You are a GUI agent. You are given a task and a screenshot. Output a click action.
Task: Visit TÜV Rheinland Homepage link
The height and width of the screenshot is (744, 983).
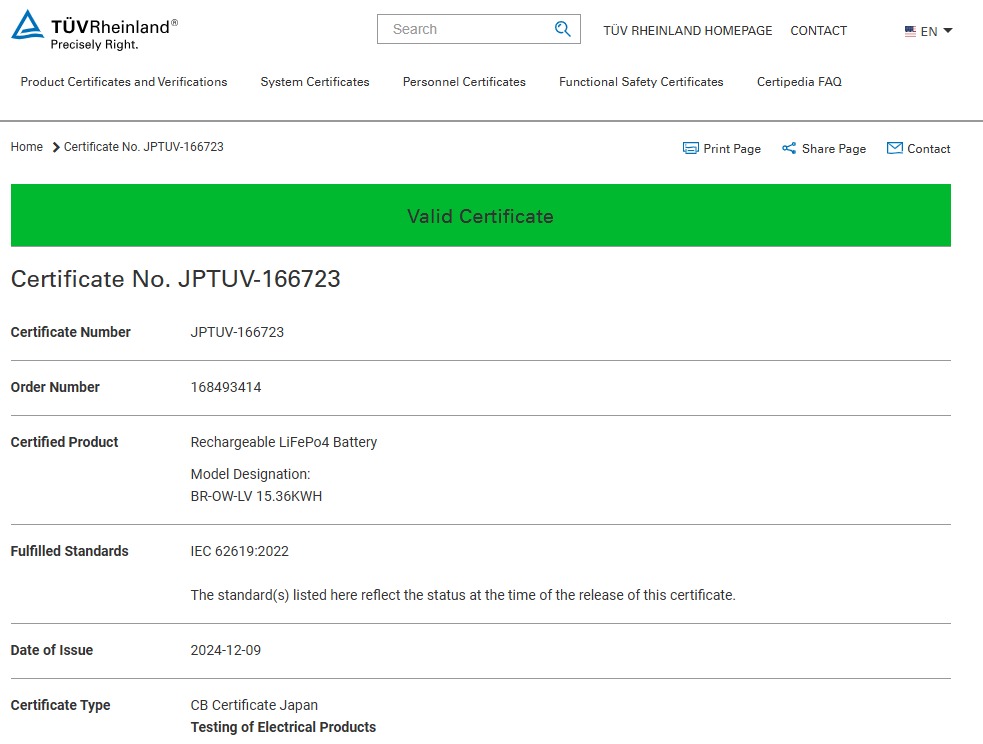[688, 31]
